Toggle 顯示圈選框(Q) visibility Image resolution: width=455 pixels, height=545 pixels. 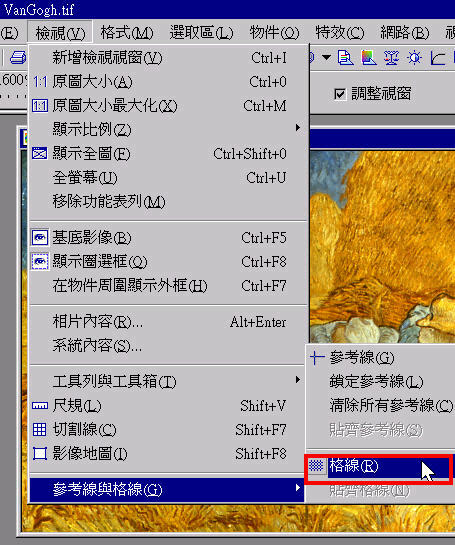(x=169, y=262)
